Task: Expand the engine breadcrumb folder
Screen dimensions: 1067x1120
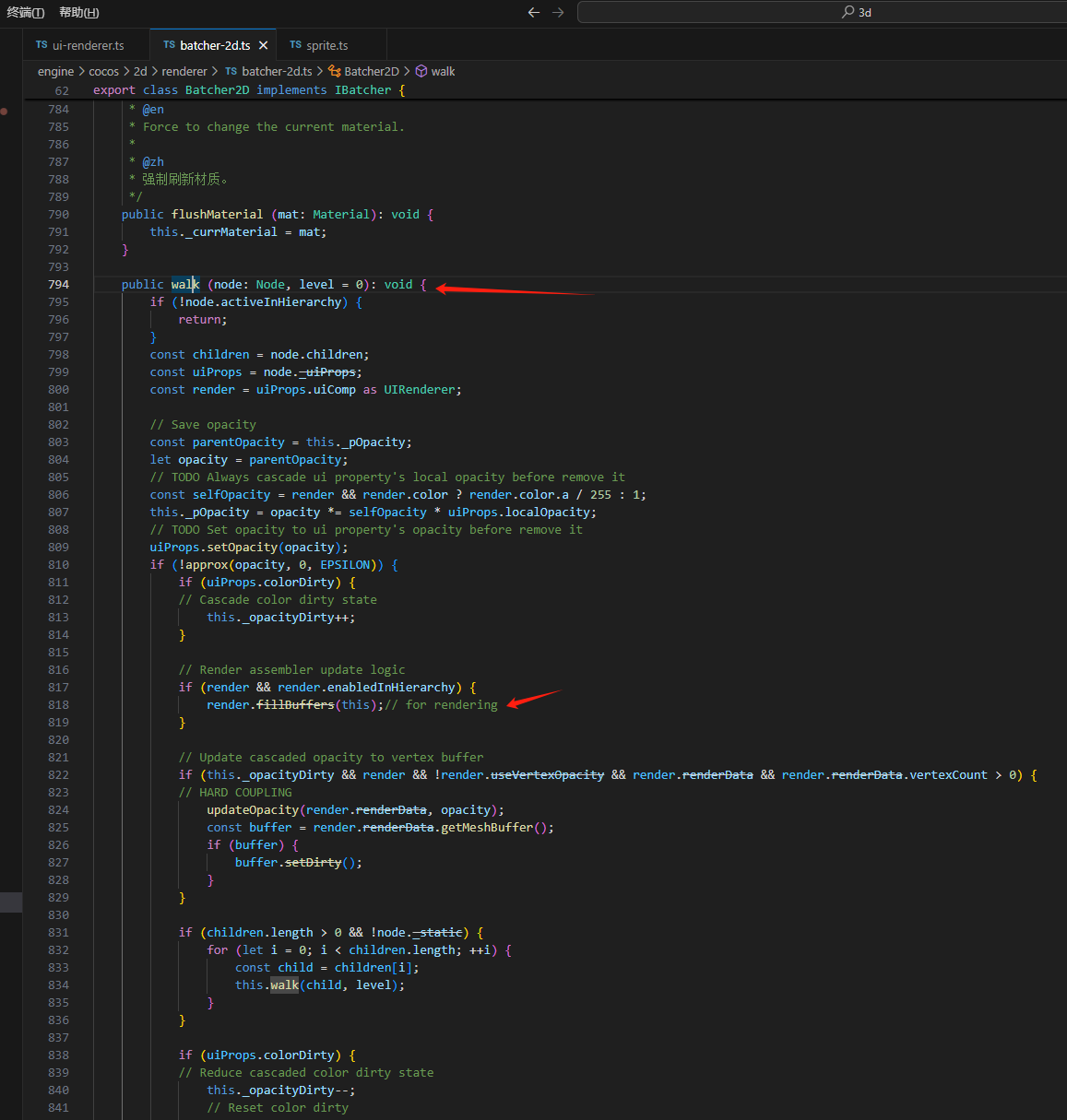Action: [x=55, y=71]
